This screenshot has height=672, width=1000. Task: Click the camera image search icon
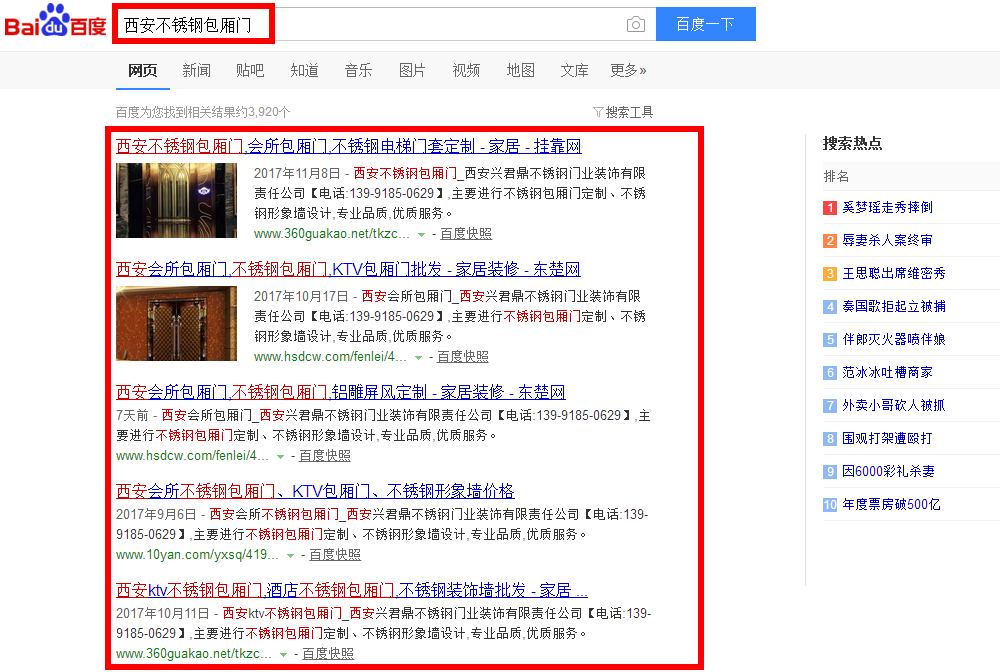635,24
